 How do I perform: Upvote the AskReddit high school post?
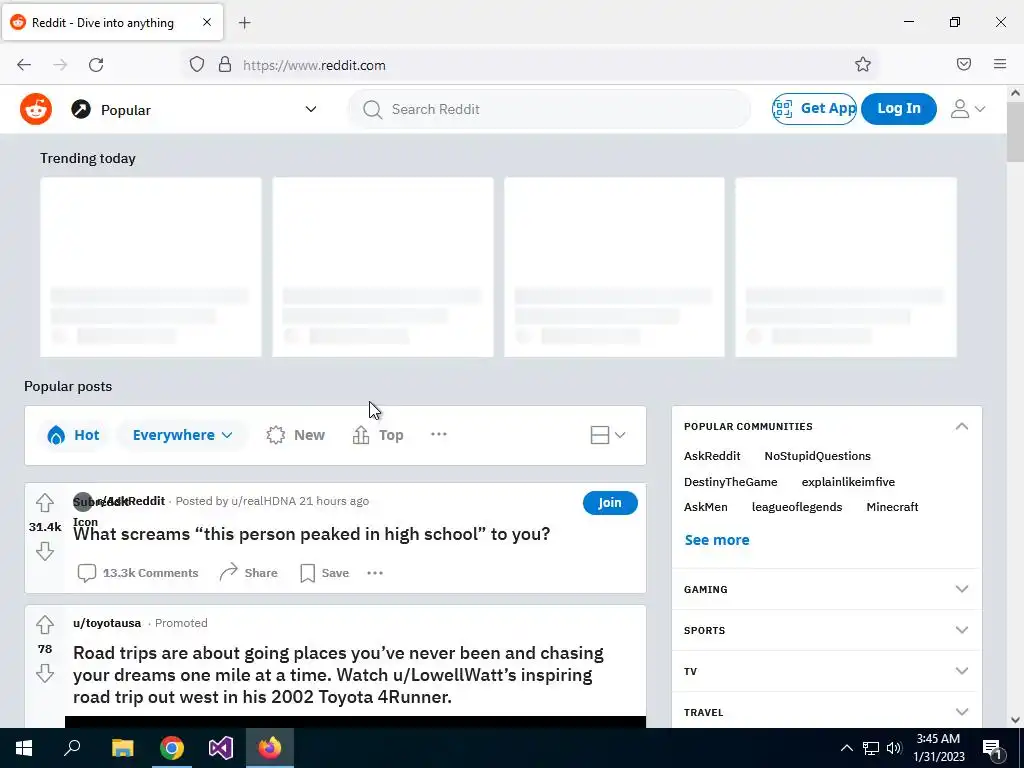[44, 503]
